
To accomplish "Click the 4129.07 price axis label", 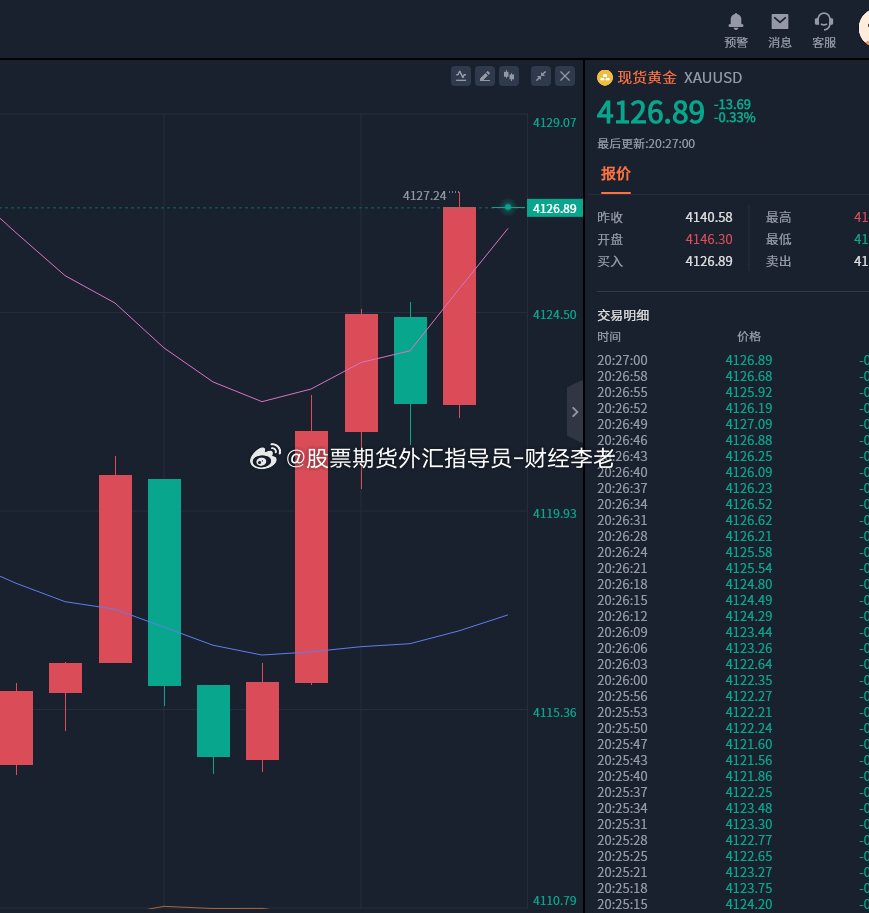I will (554, 123).
